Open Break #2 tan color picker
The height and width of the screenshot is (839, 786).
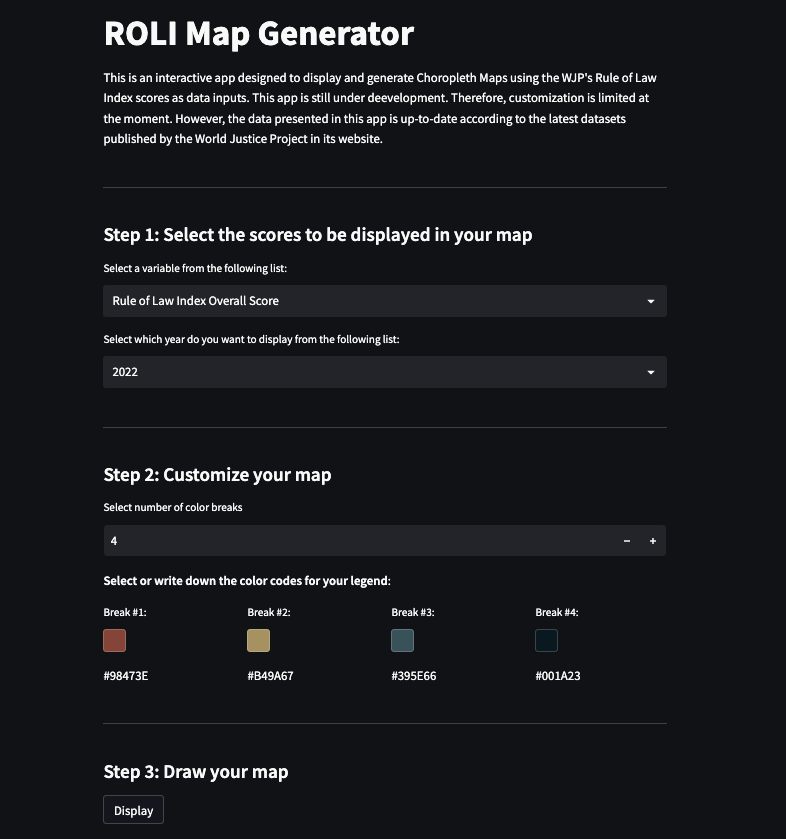click(258, 640)
